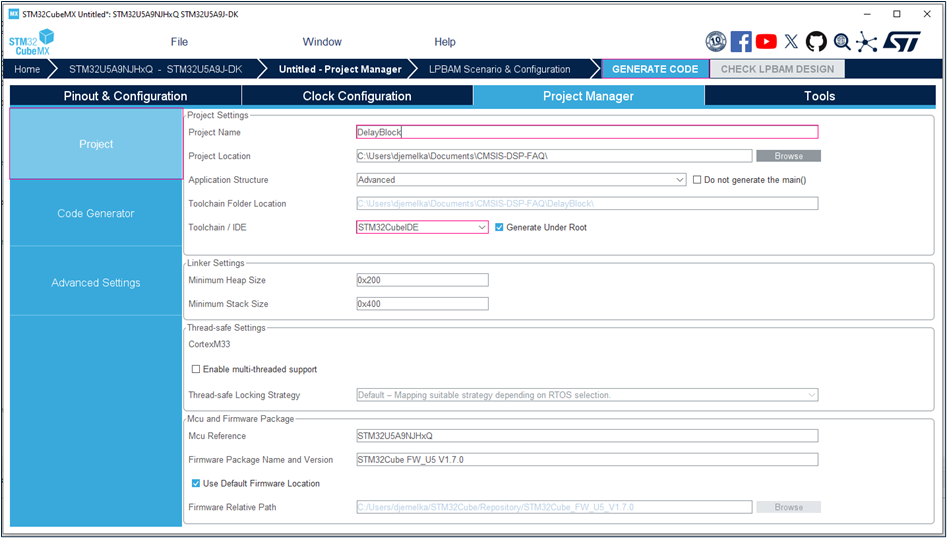Click the Project Location field
The image size is (947, 538).
point(554,156)
